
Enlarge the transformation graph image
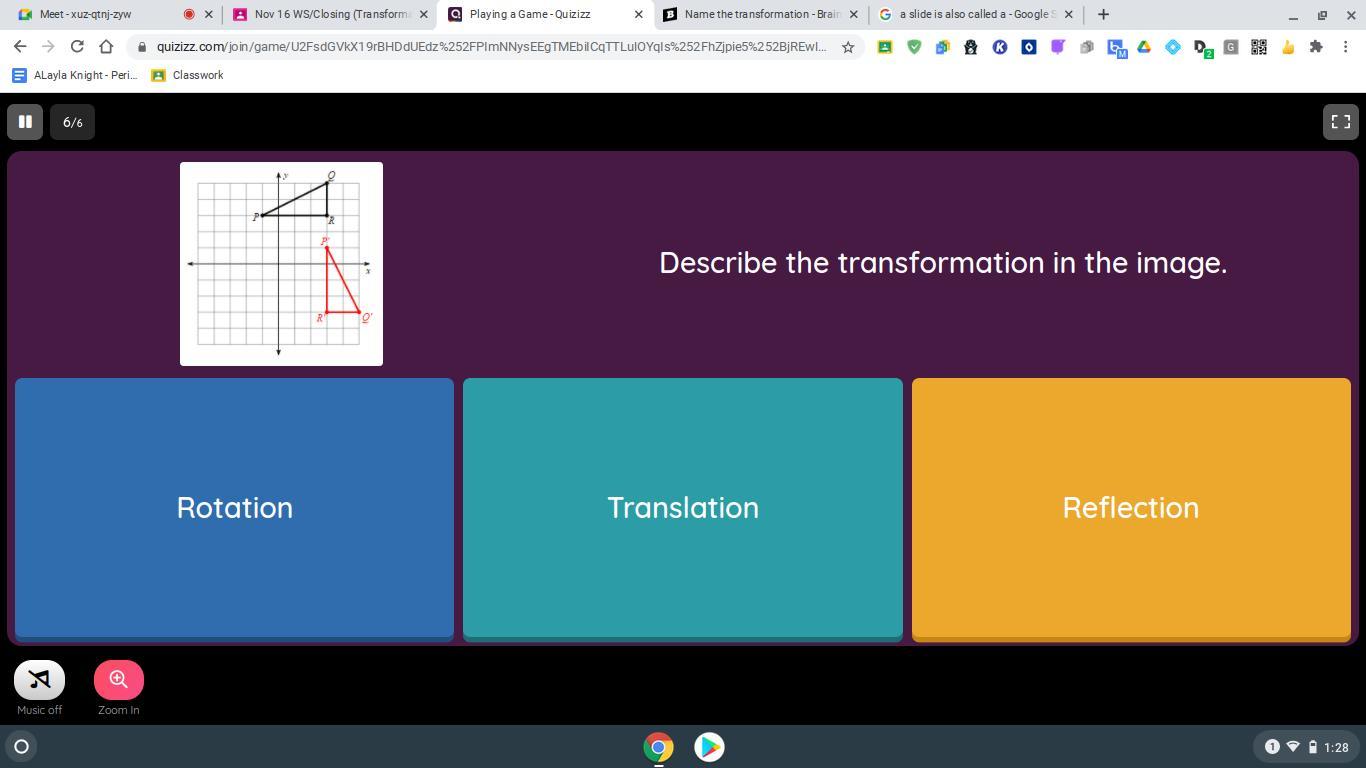(x=281, y=264)
